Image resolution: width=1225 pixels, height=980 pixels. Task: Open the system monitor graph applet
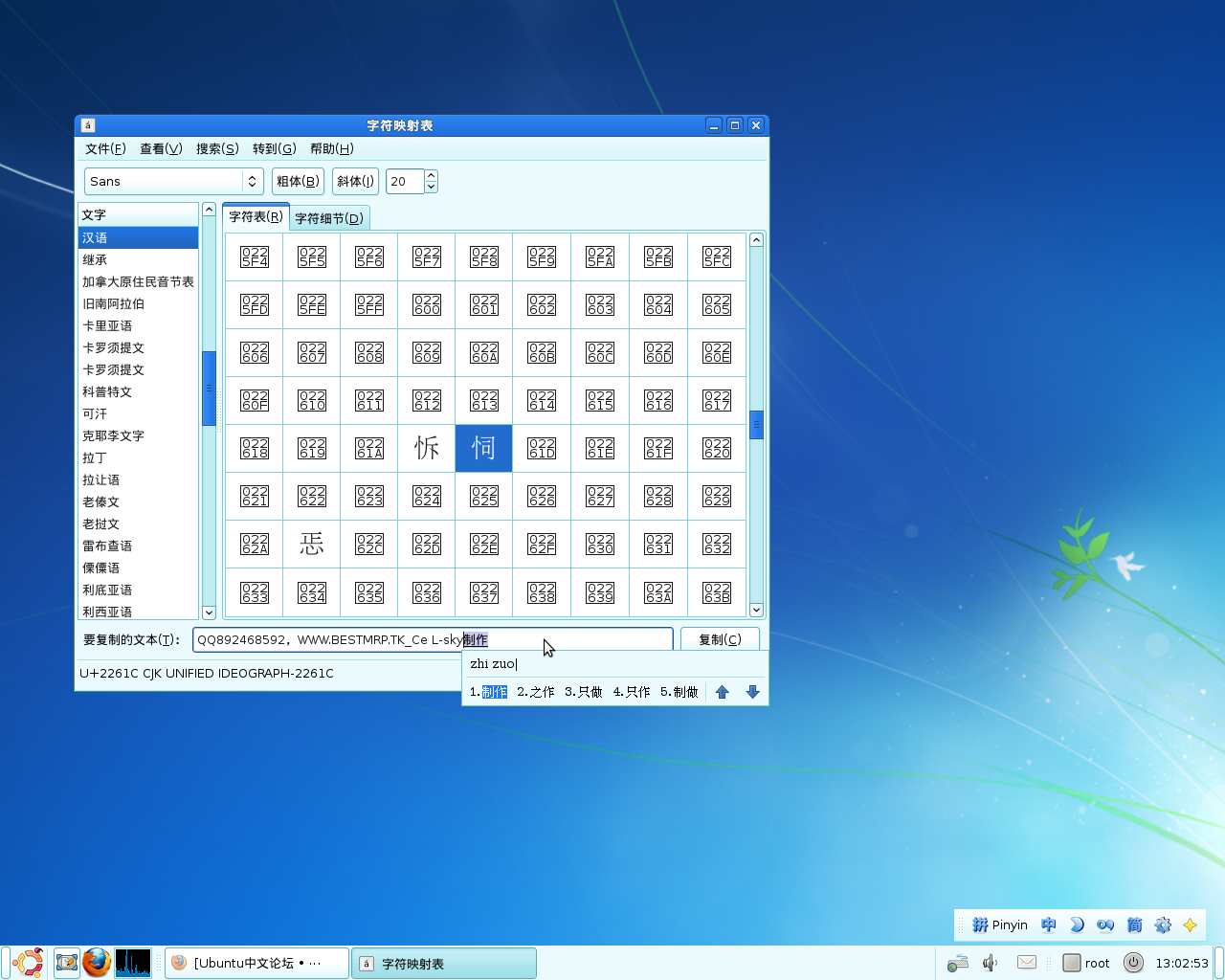pyautogui.click(x=133, y=963)
